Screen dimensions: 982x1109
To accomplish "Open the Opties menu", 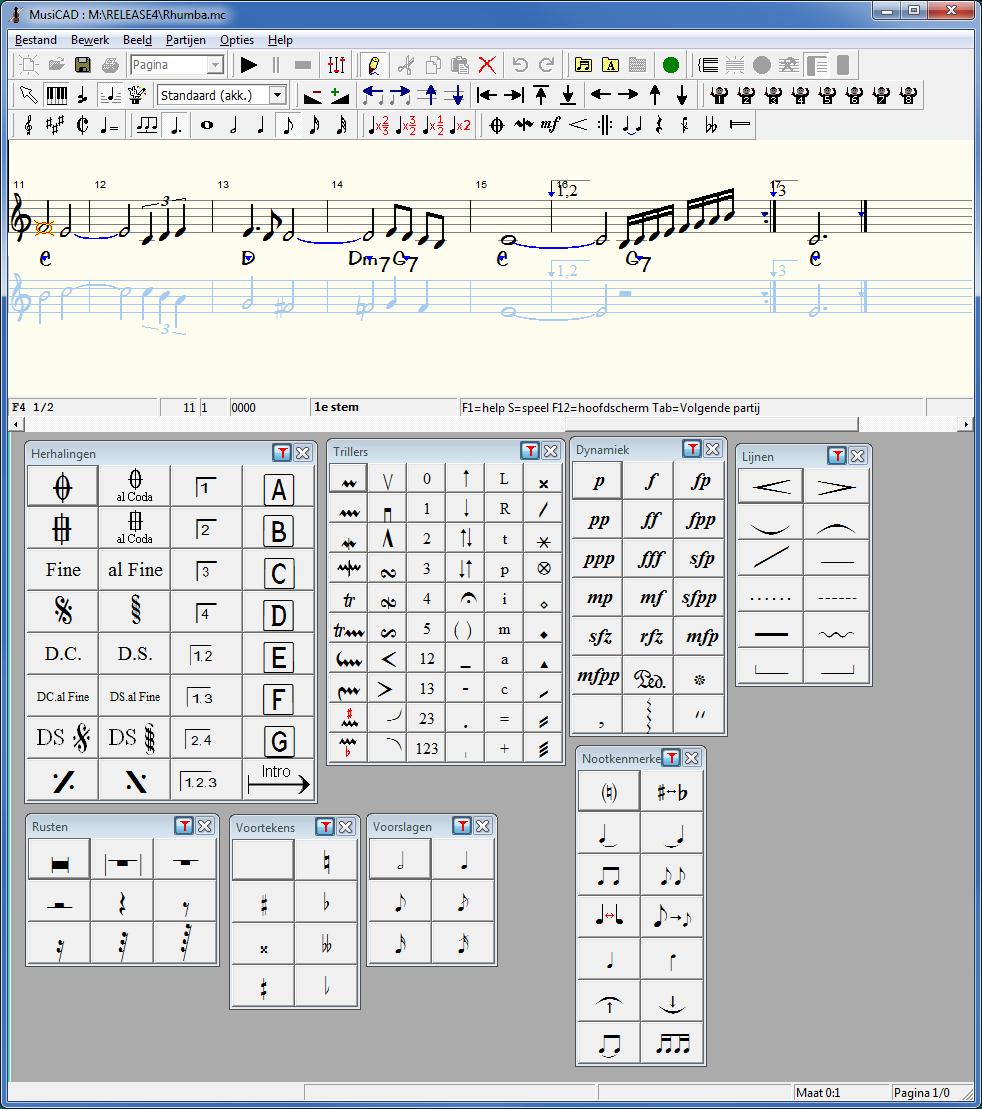I will [x=236, y=40].
